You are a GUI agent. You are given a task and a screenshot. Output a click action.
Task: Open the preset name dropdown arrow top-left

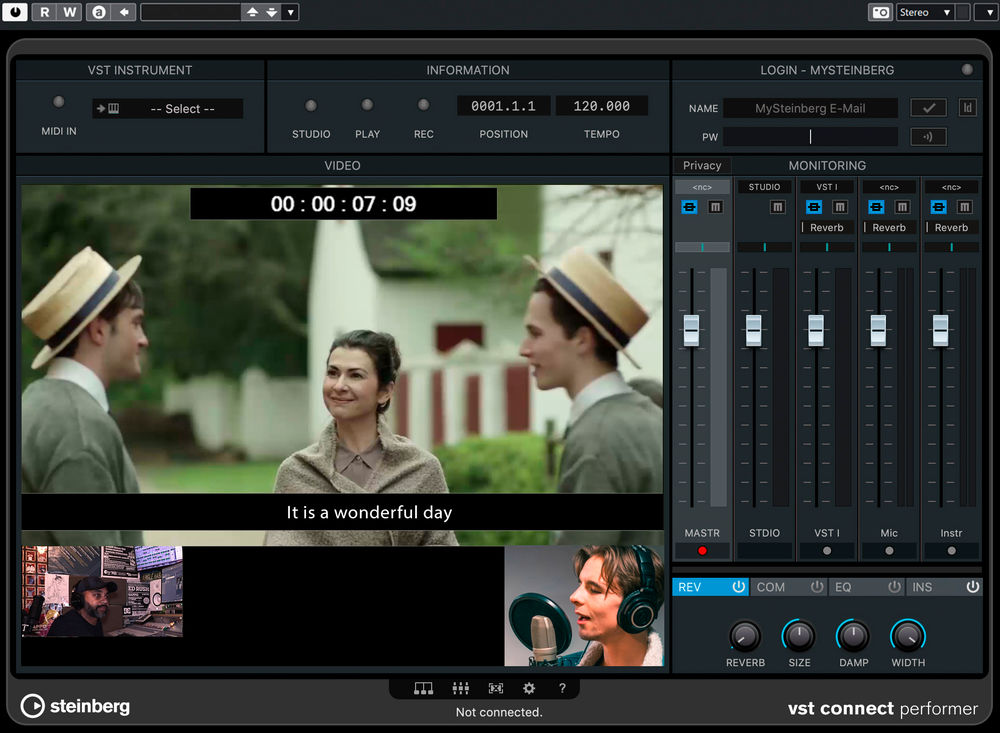point(290,12)
